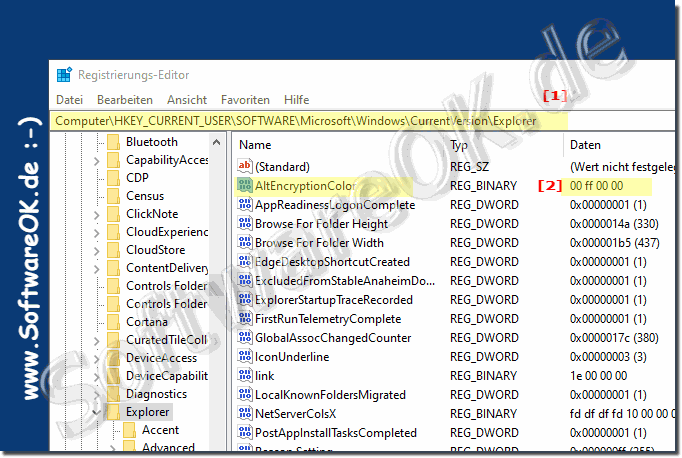Viewport: 682px width, 458px height.
Task: Select the IconUnderline value icon
Action: click(x=245, y=357)
